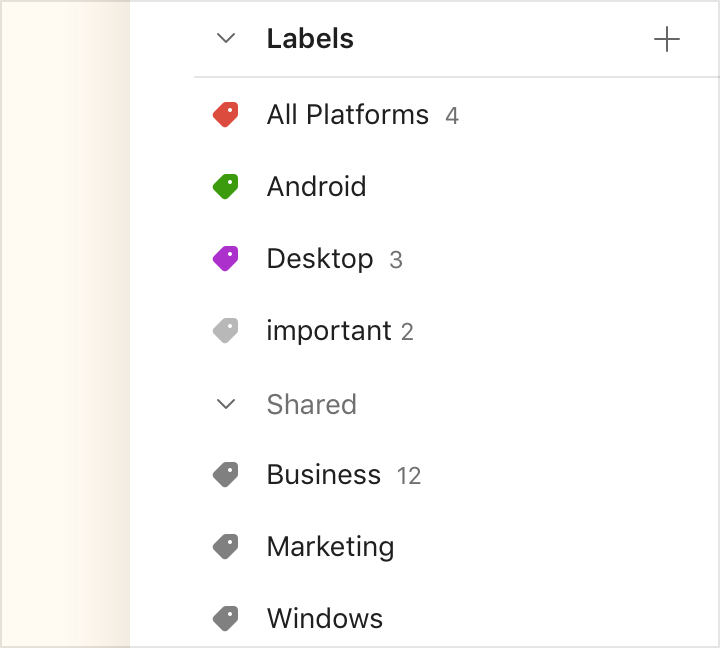Click the Shared subsection heading text
Screen dimensions: 720x648
pos(311,404)
